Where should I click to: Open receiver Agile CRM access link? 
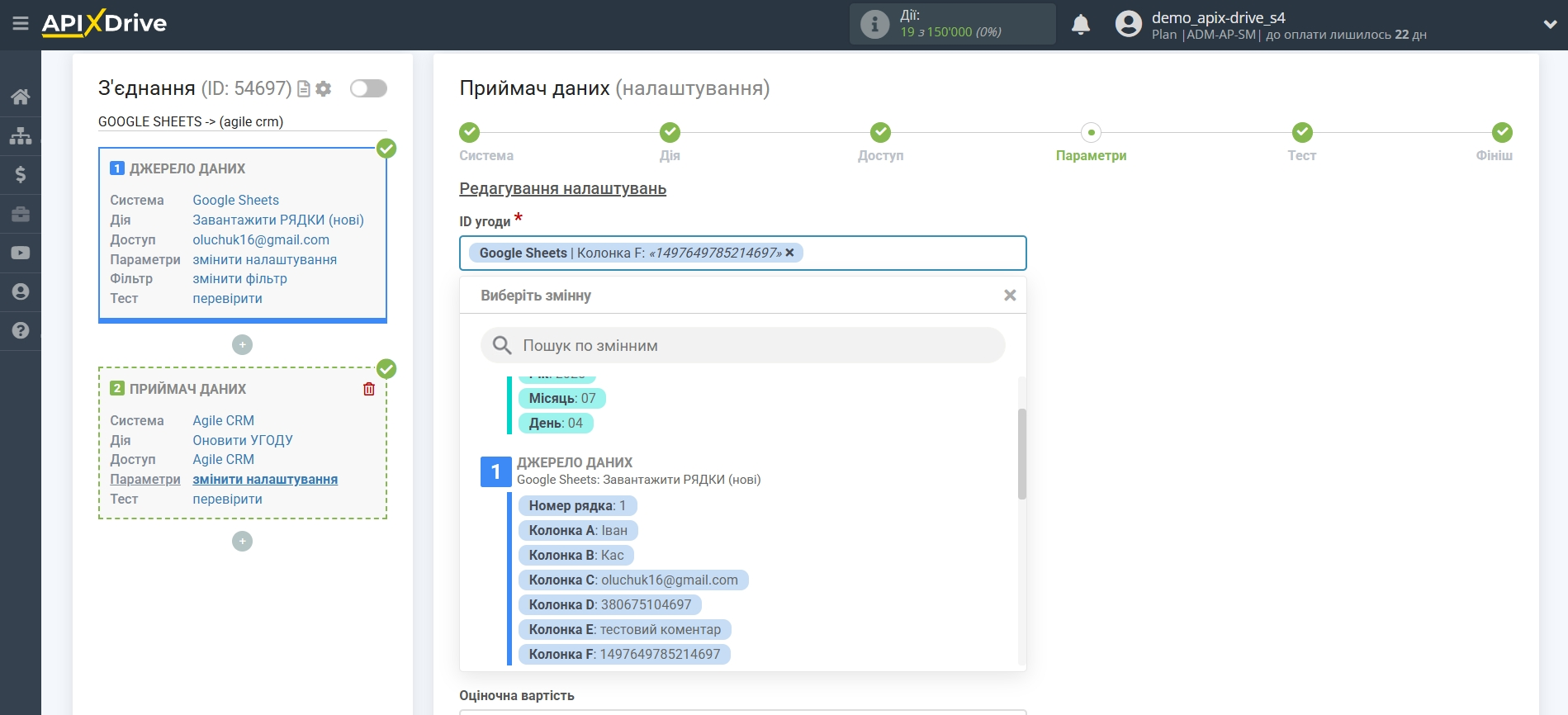(x=223, y=459)
